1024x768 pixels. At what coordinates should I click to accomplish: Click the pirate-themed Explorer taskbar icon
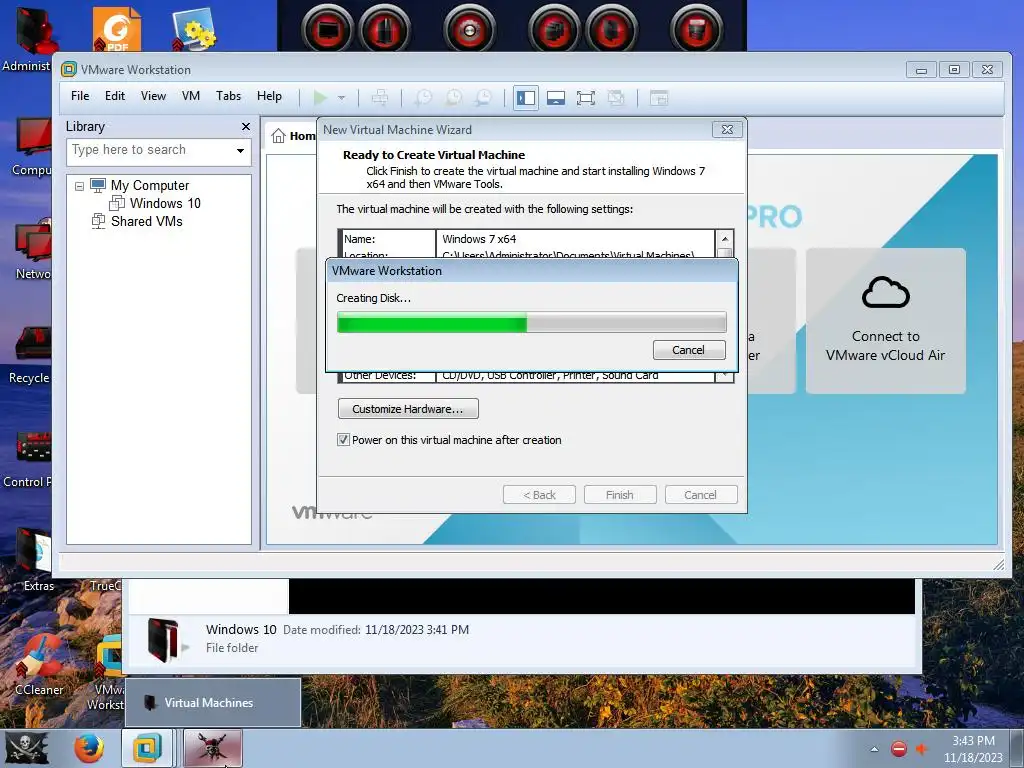[x=213, y=748]
